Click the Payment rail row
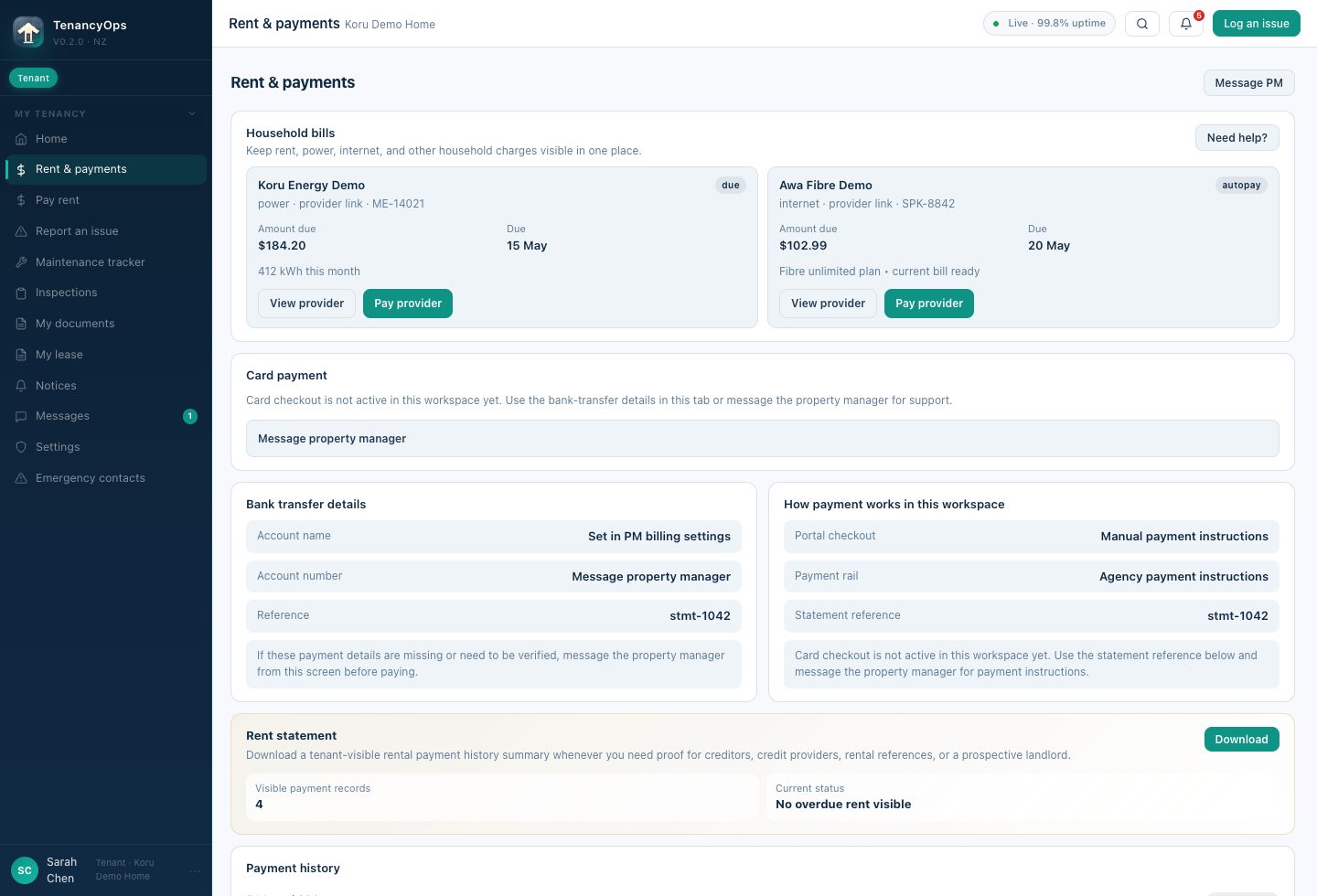This screenshot has height=896, width=1317. click(1032, 577)
